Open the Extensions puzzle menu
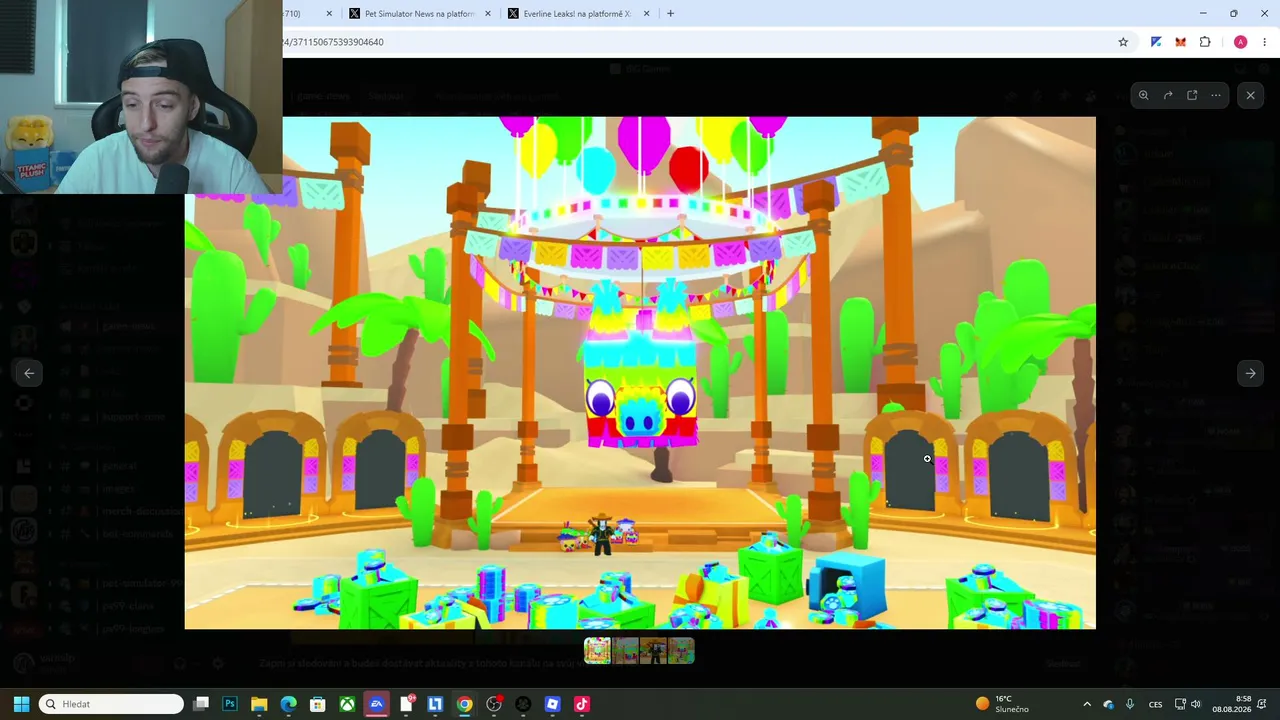Viewport: 1280px width, 720px height. (1205, 42)
